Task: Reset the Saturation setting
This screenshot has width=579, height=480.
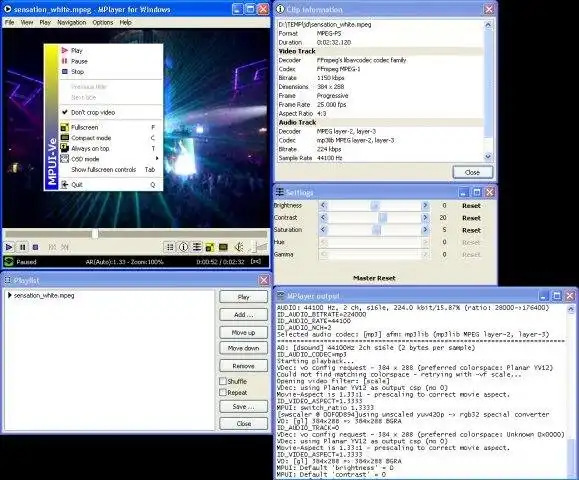Action: (471, 230)
